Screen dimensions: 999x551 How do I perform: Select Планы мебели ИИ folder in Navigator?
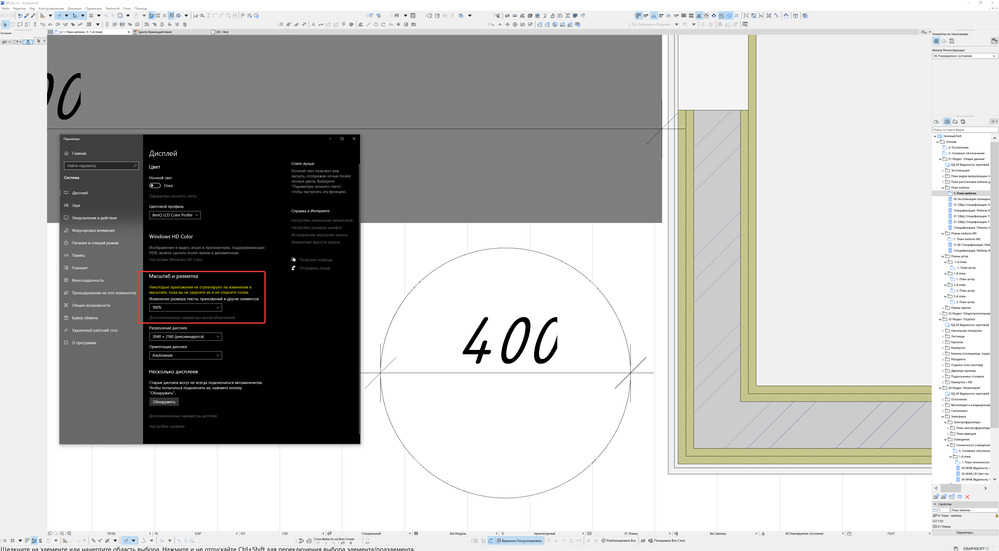(x=963, y=233)
